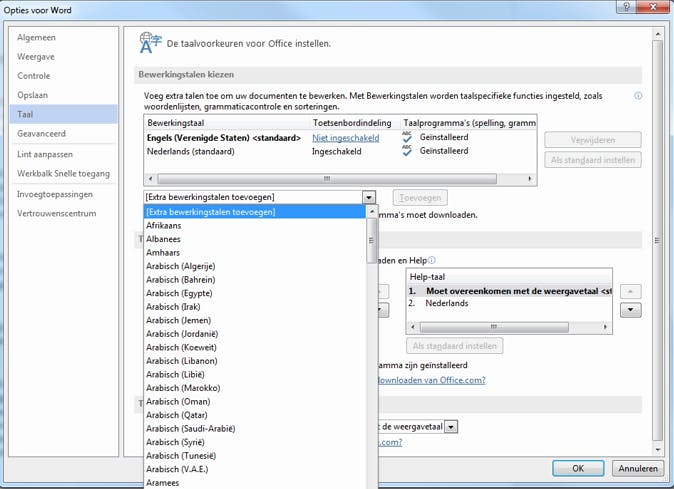This screenshot has width=674, height=489.
Task: Choose Afrikaans from the language list
Action: click(x=255, y=226)
